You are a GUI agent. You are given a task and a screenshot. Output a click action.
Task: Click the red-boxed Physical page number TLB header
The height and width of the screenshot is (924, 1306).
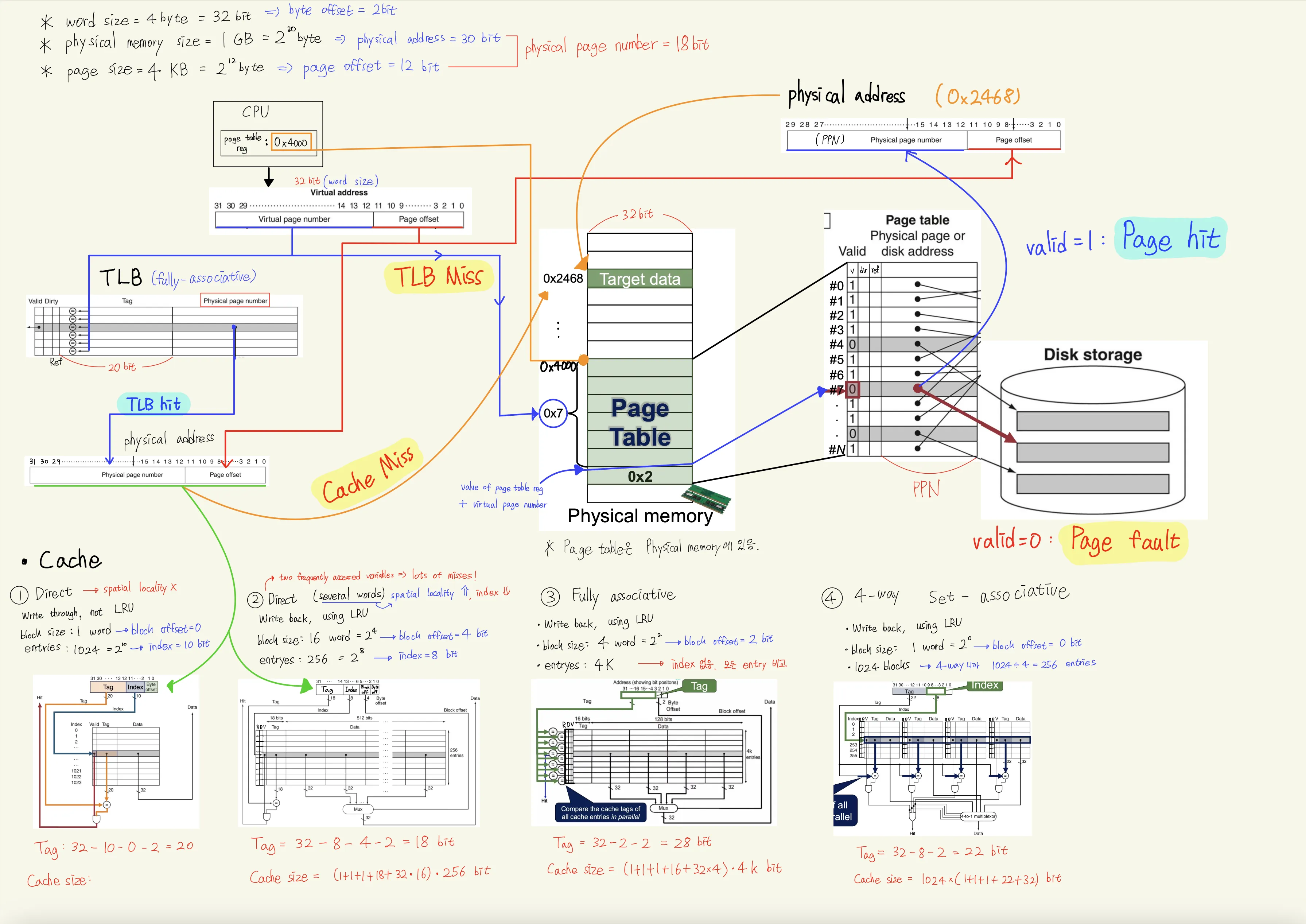tap(235, 300)
